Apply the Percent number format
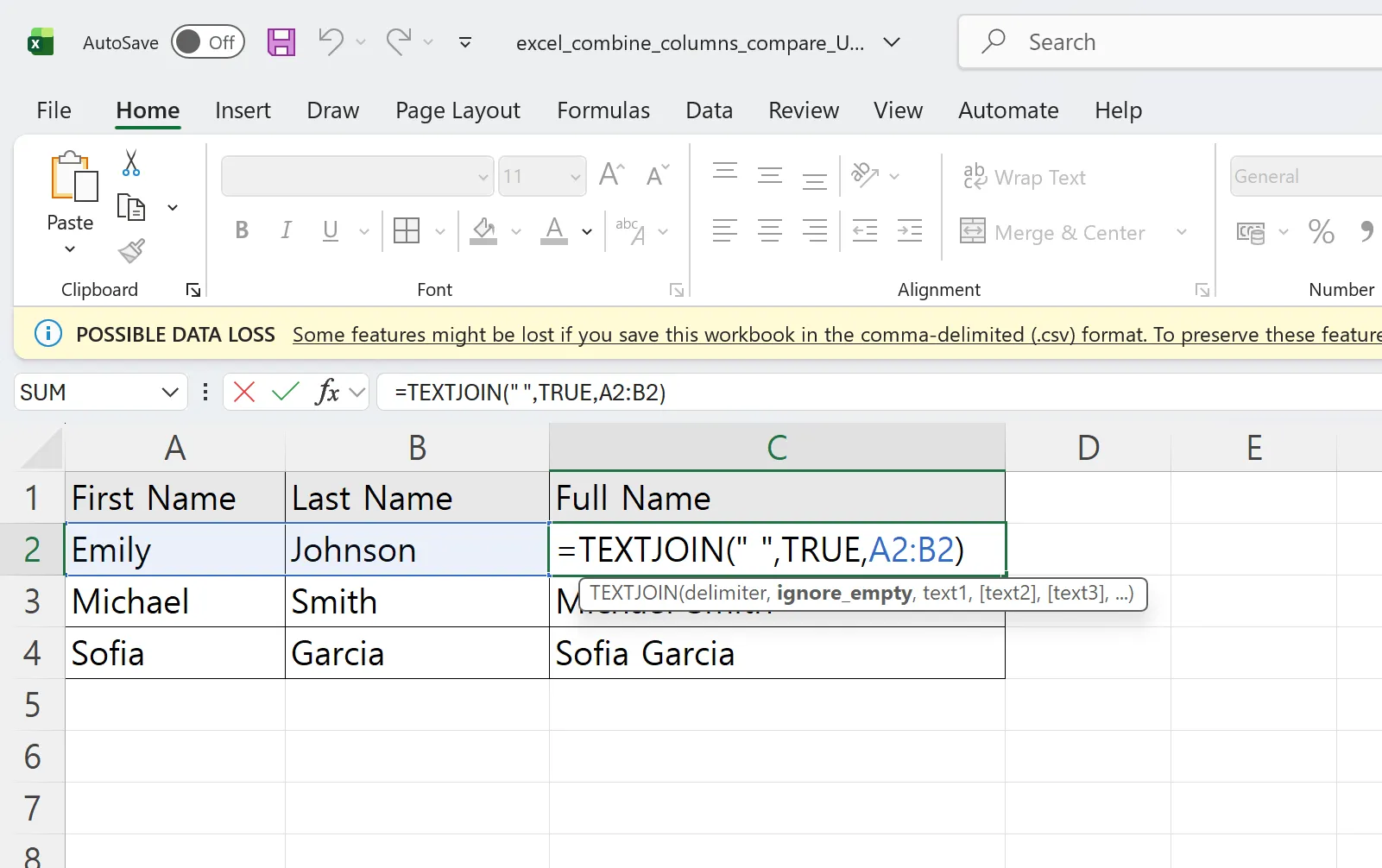Viewport: 1382px width, 868px height. point(1321,231)
